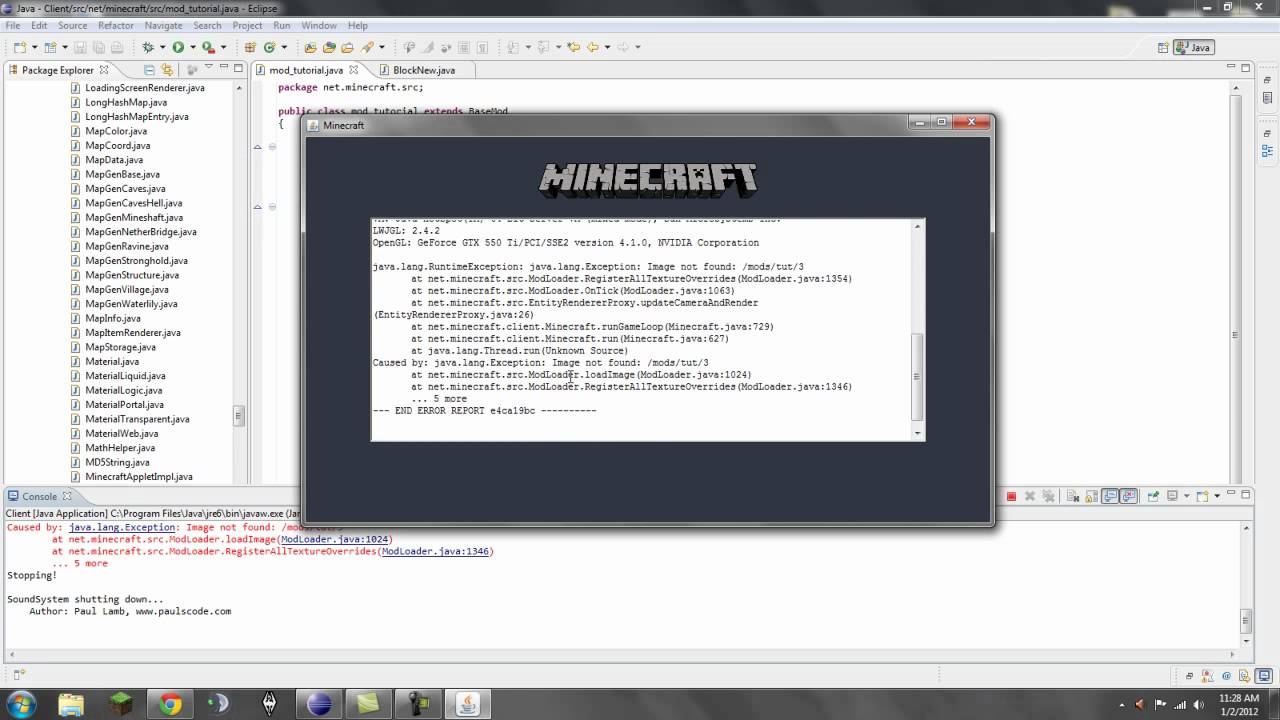Click the Debug bug toolbar icon
The height and width of the screenshot is (720, 1280).
tap(147, 47)
